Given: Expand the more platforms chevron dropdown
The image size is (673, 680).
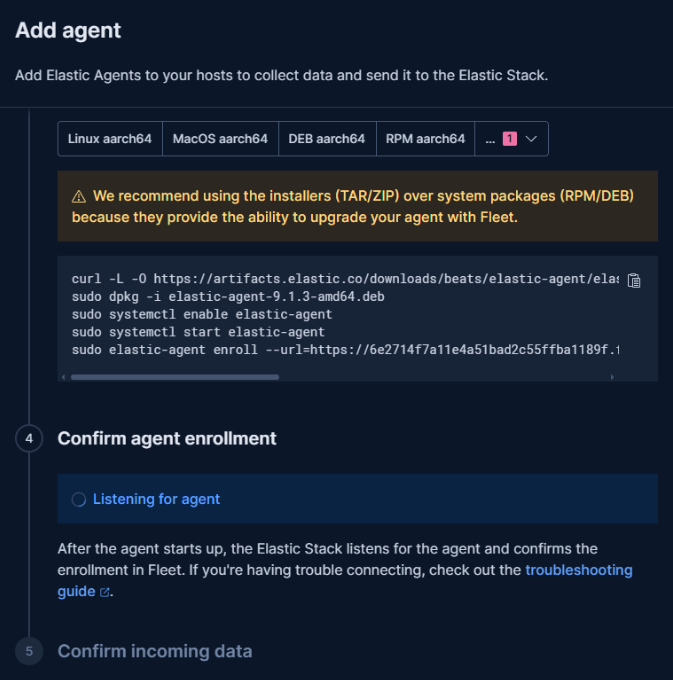Looking at the screenshot, I should click(x=531, y=139).
